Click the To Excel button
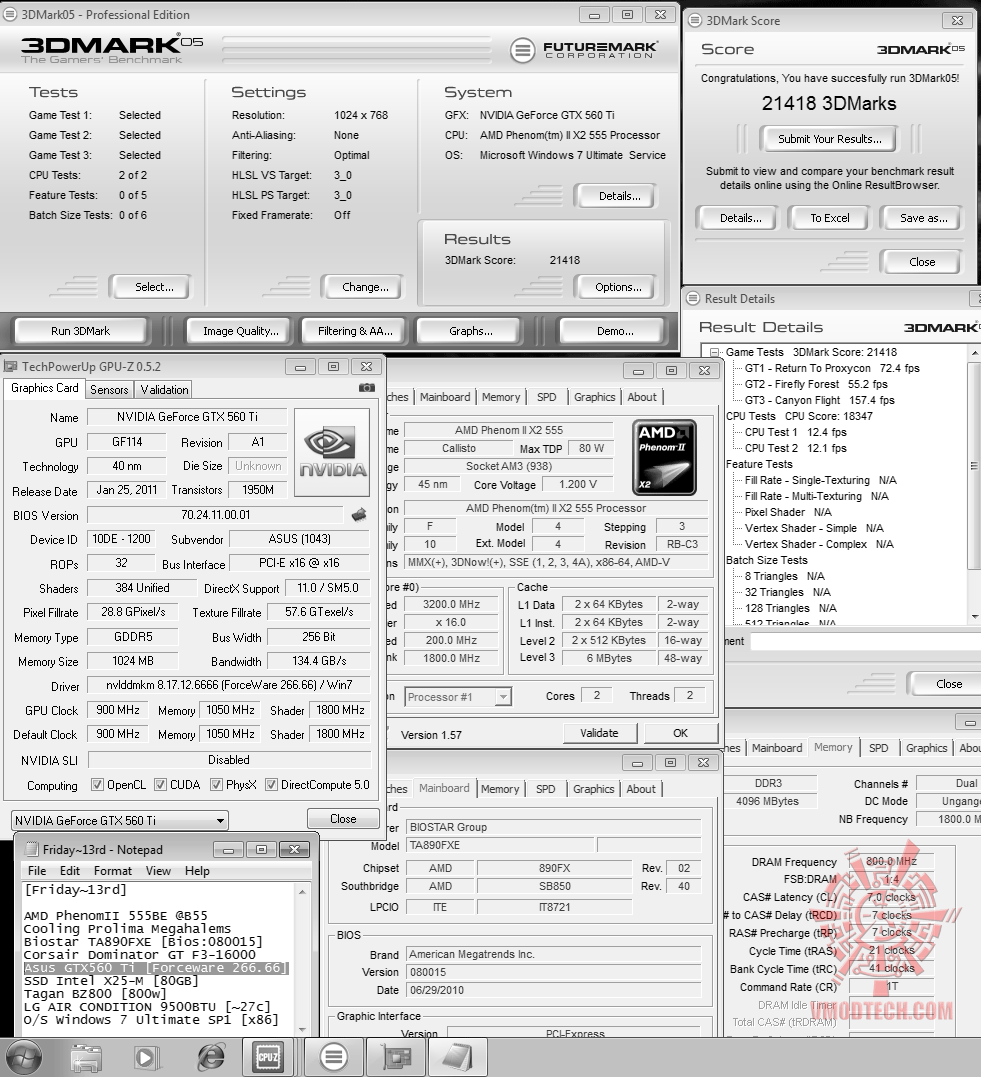This screenshot has height=1077, width=981. [829, 218]
